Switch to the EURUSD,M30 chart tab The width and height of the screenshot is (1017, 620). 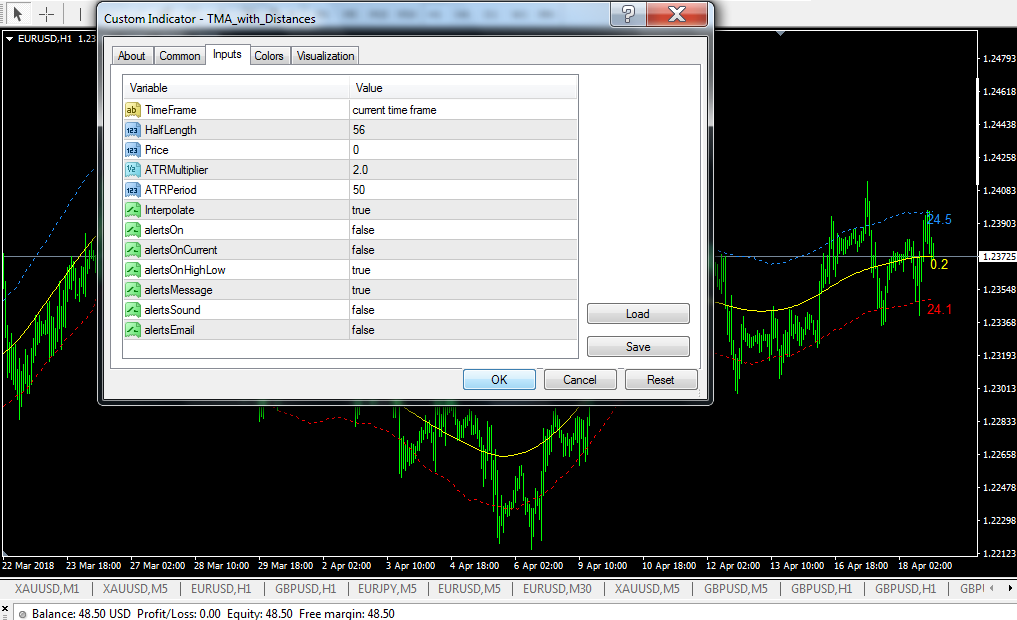pos(557,589)
